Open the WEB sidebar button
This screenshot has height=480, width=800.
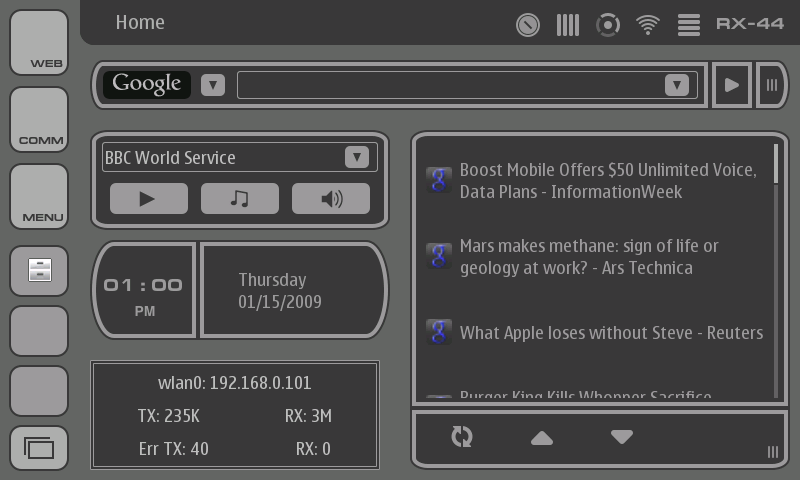(x=39, y=43)
